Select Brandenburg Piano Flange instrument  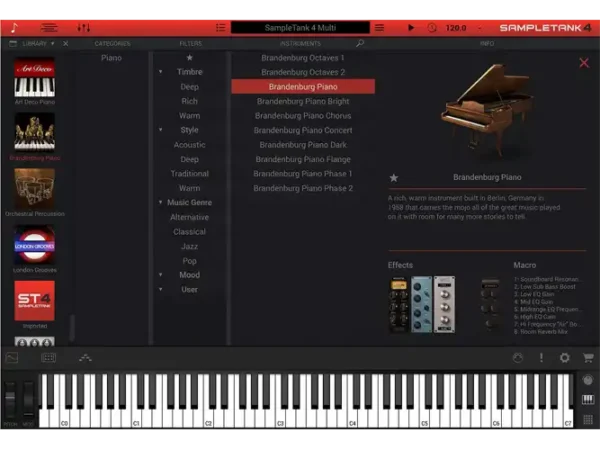point(303,159)
